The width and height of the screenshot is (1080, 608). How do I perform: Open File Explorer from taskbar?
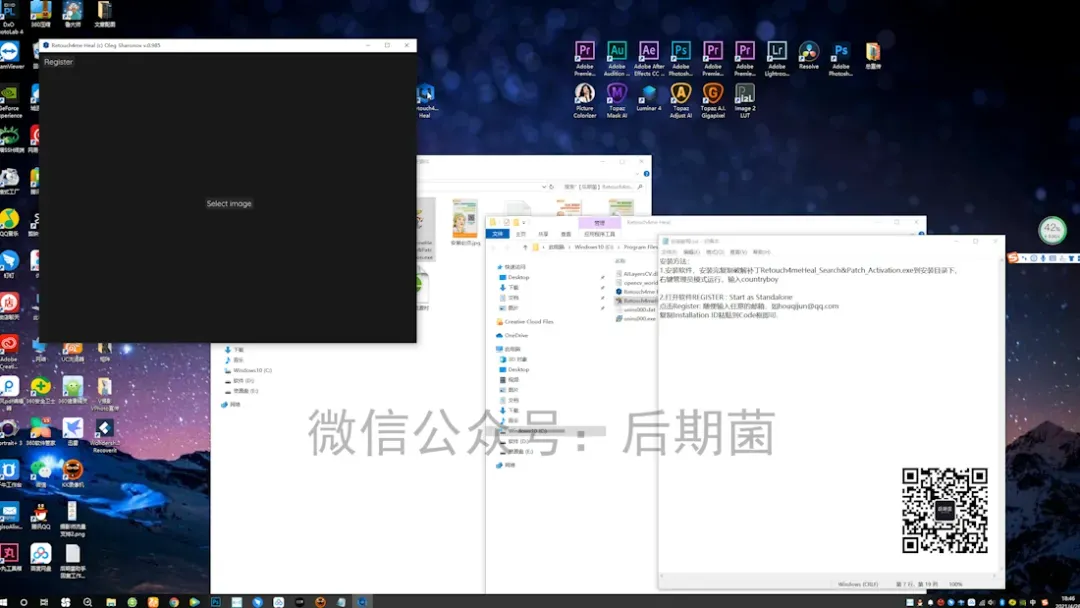tap(111, 602)
